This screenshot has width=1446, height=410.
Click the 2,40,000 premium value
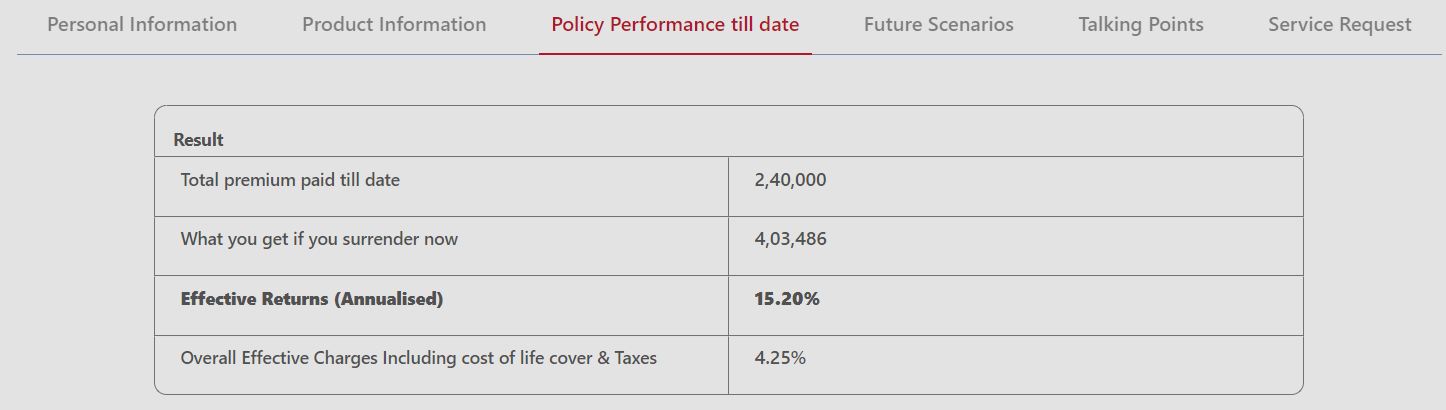coord(790,180)
